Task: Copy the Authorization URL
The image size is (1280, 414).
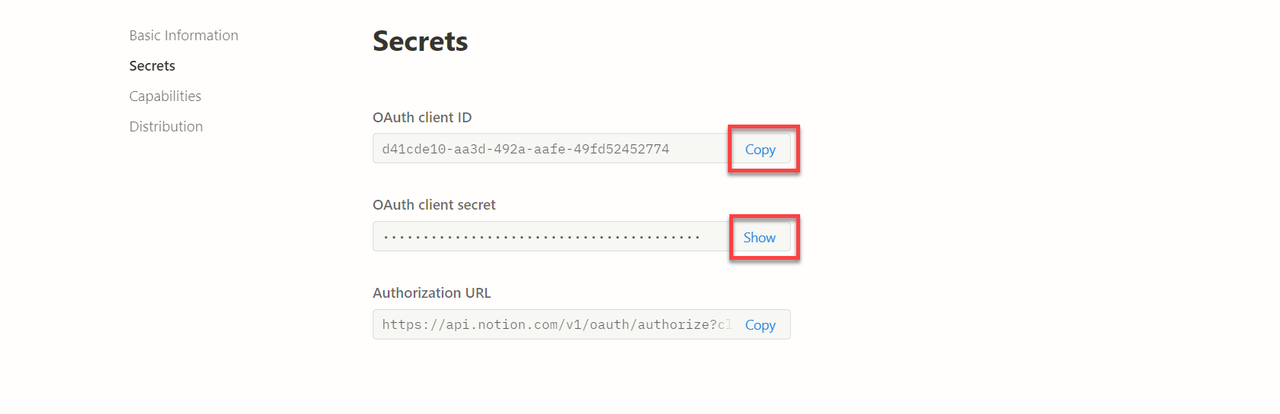Action: [760, 325]
